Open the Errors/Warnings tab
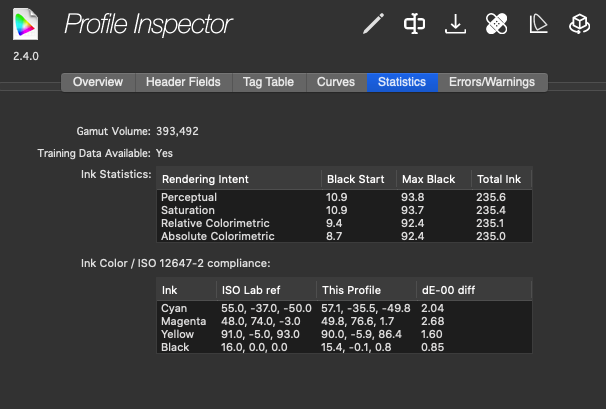This screenshot has height=409, width=606. click(492, 82)
